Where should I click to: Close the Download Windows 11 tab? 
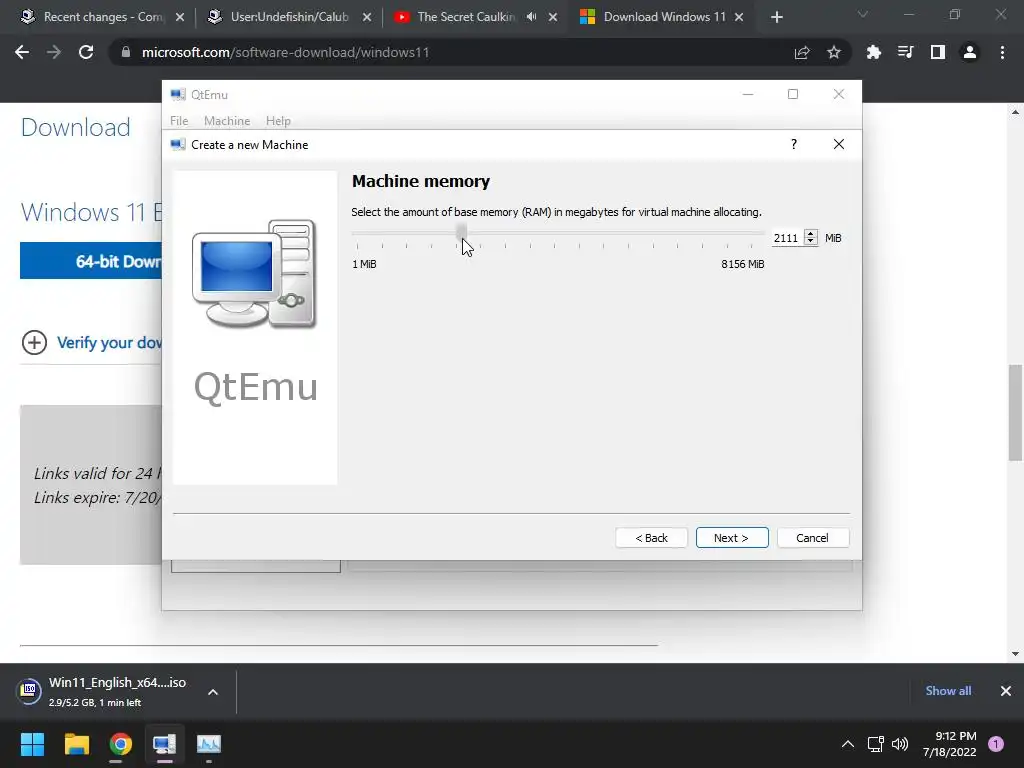coord(739,17)
